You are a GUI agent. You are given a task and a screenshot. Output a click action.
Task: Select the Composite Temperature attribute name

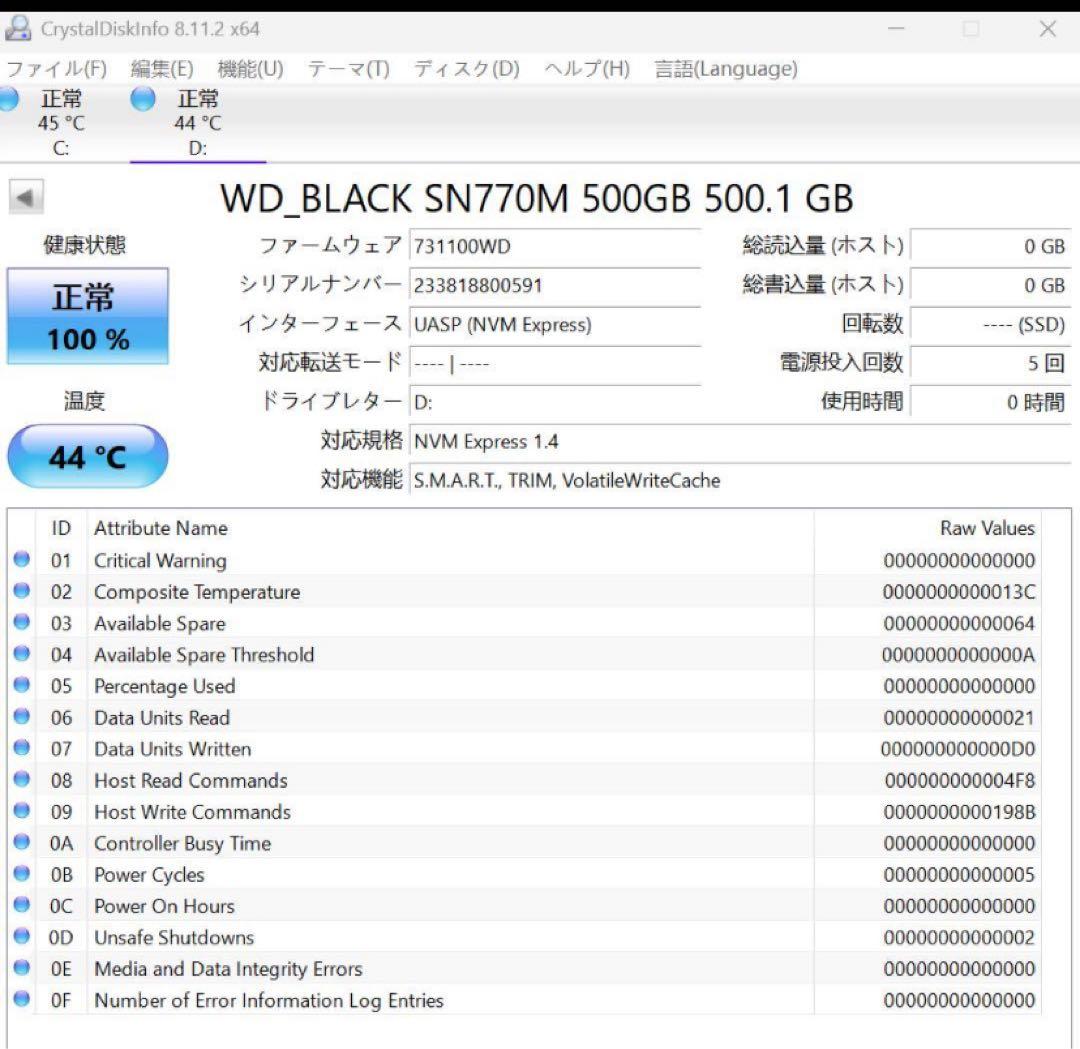(x=197, y=592)
